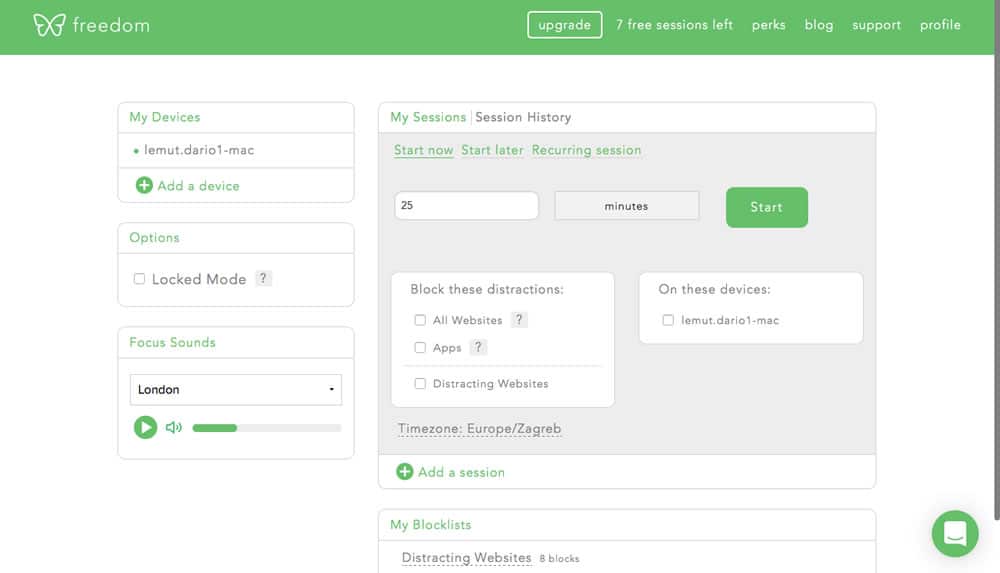
Task: Choose the Recurring session option
Action: tap(587, 150)
